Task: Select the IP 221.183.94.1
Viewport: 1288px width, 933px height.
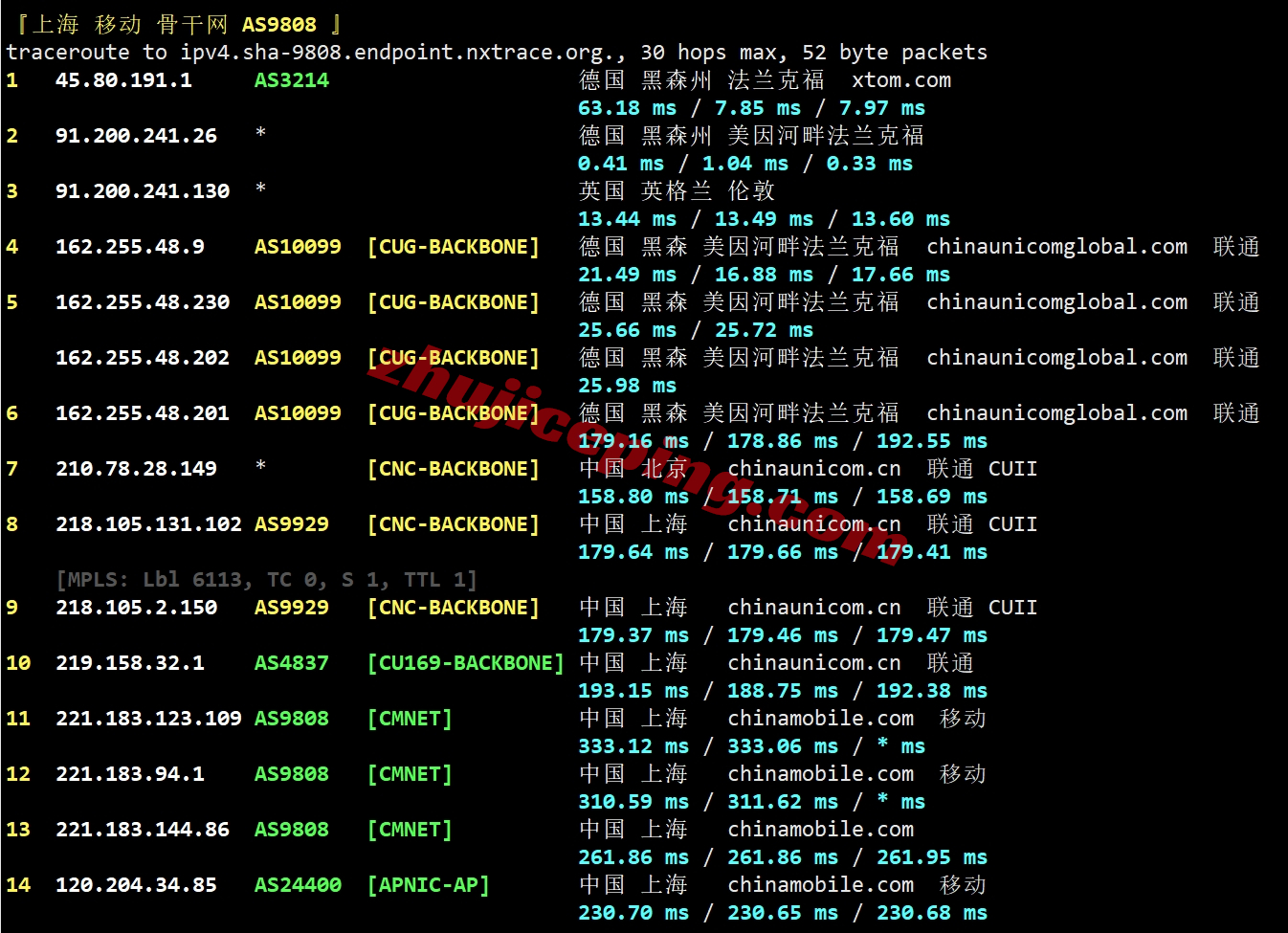Action: pos(130,774)
